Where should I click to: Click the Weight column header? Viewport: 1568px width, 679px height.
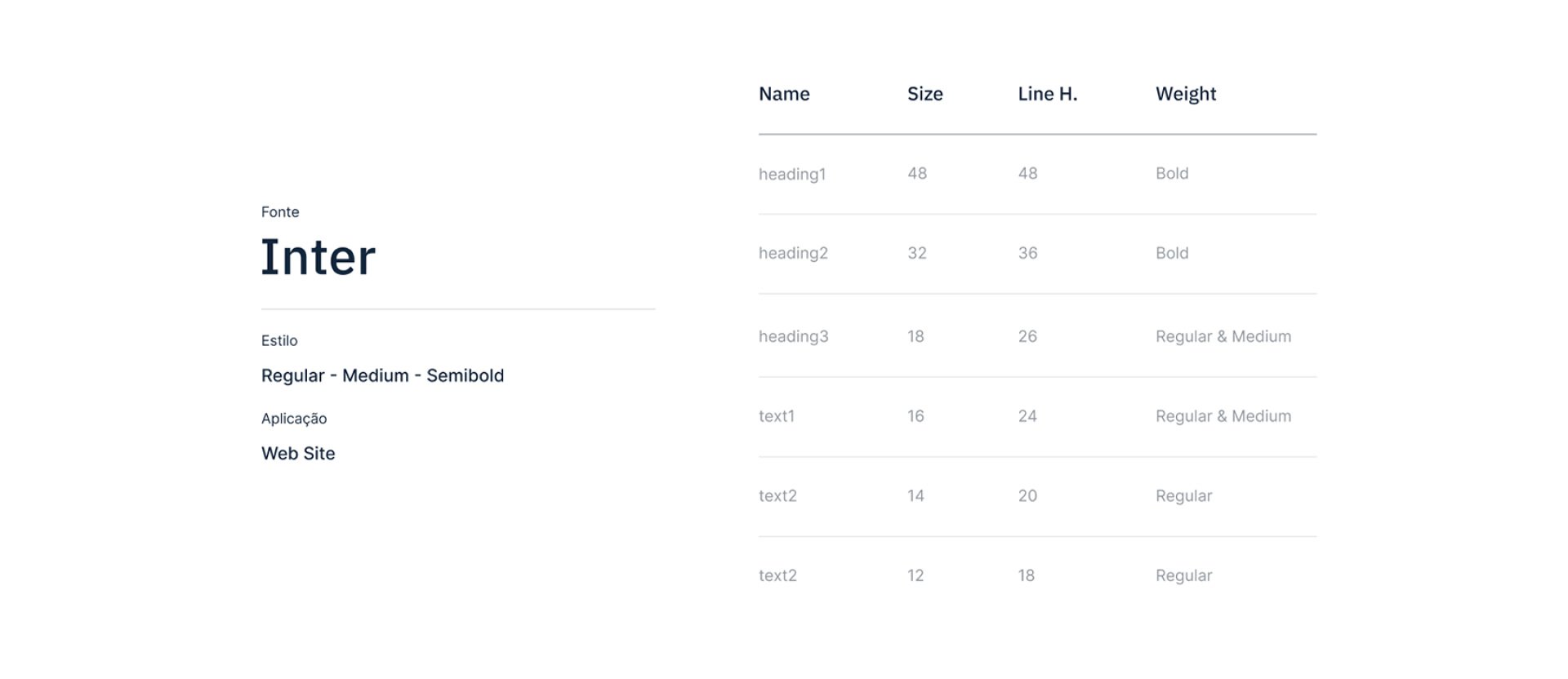point(1185,94)
